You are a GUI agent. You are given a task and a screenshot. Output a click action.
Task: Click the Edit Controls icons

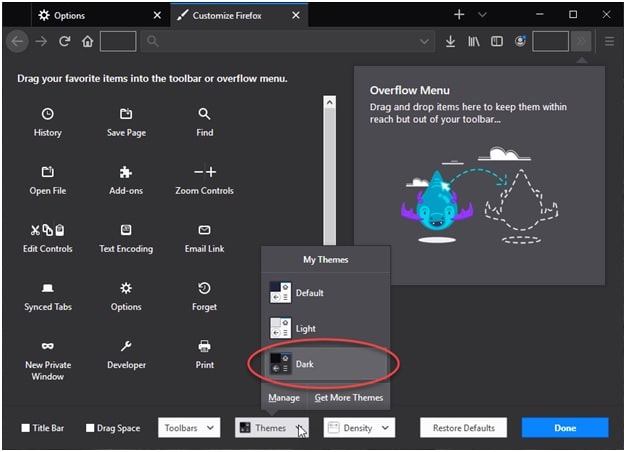pos(48,230)
